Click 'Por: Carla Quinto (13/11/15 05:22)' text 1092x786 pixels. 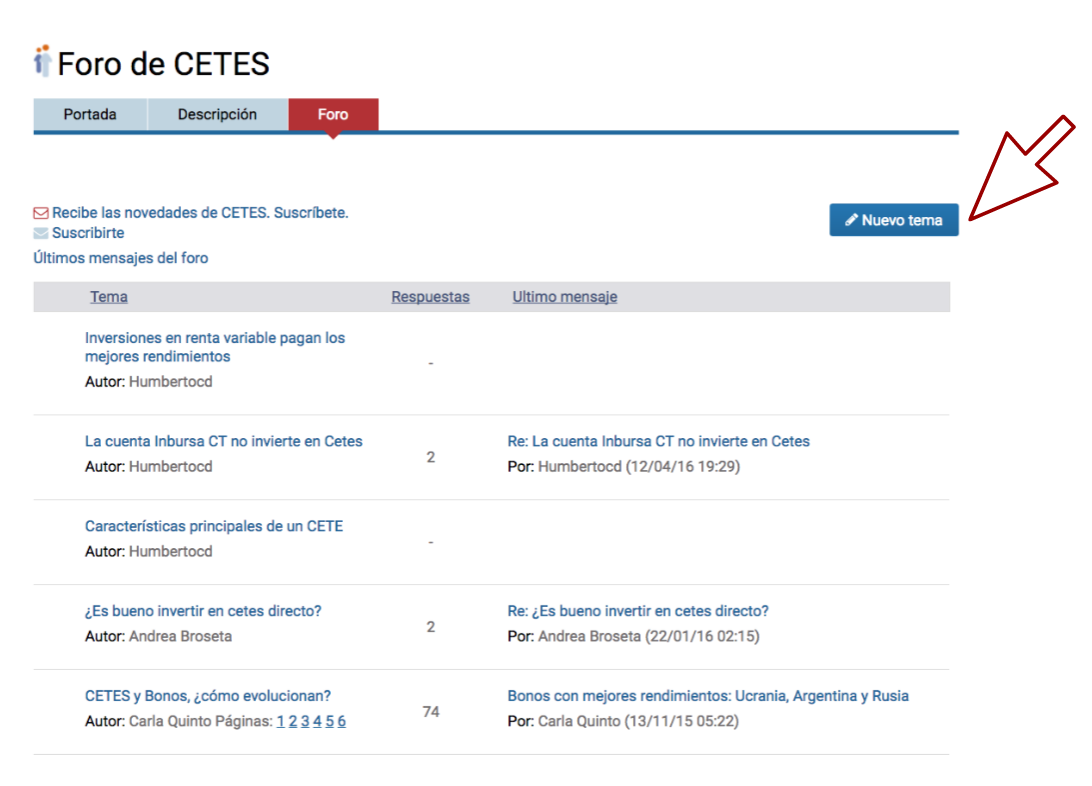tap(623, 721)
